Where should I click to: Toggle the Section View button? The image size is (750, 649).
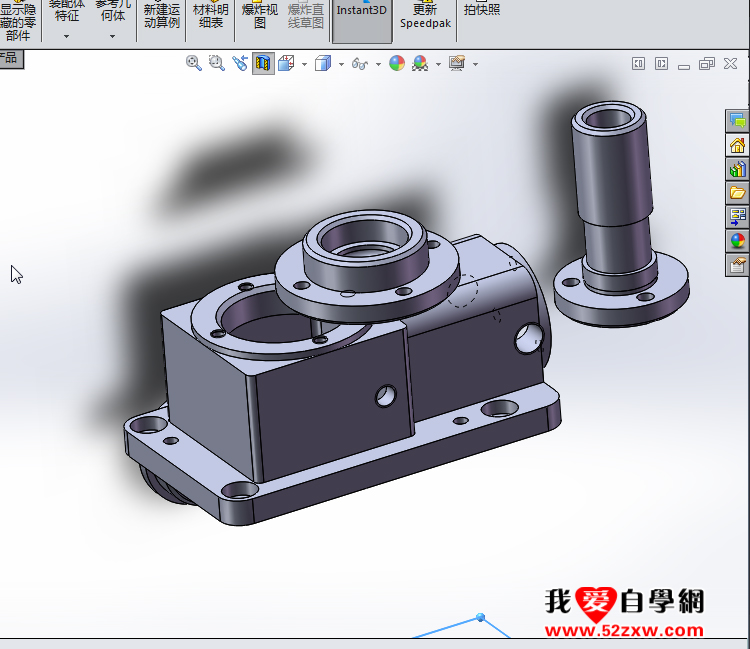(263, 63)
